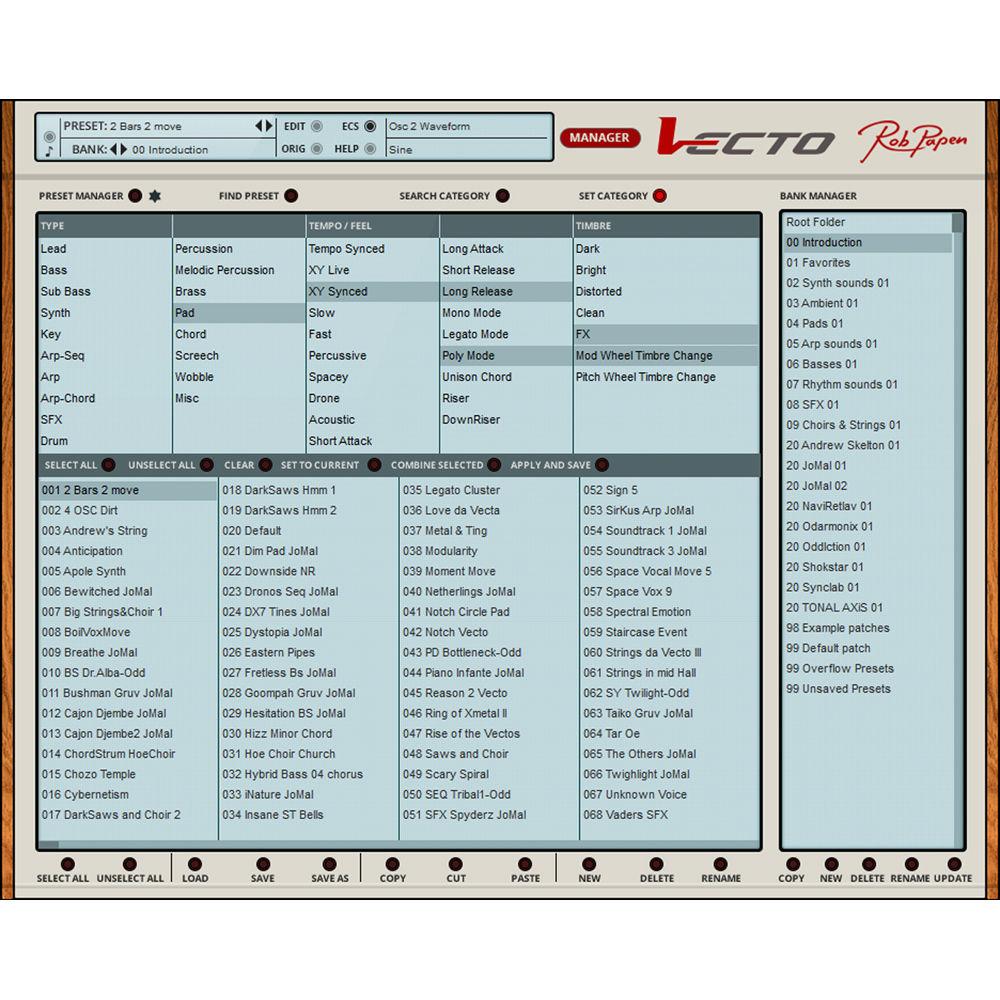Open the Root Folder in Bank Manager

tap(815, 222)
